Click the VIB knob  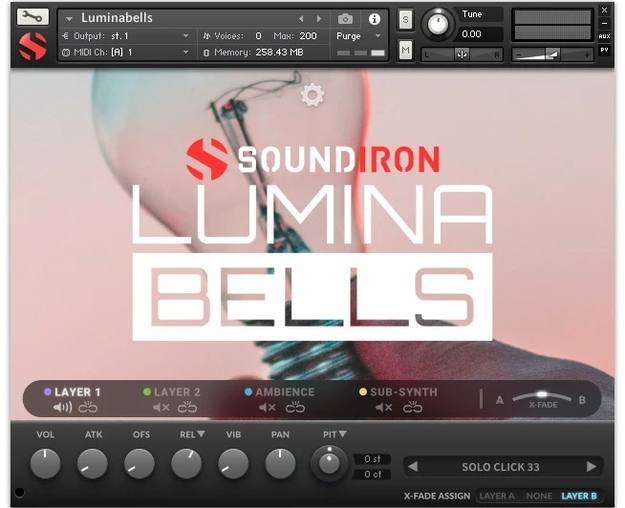[x=233, y=463]
